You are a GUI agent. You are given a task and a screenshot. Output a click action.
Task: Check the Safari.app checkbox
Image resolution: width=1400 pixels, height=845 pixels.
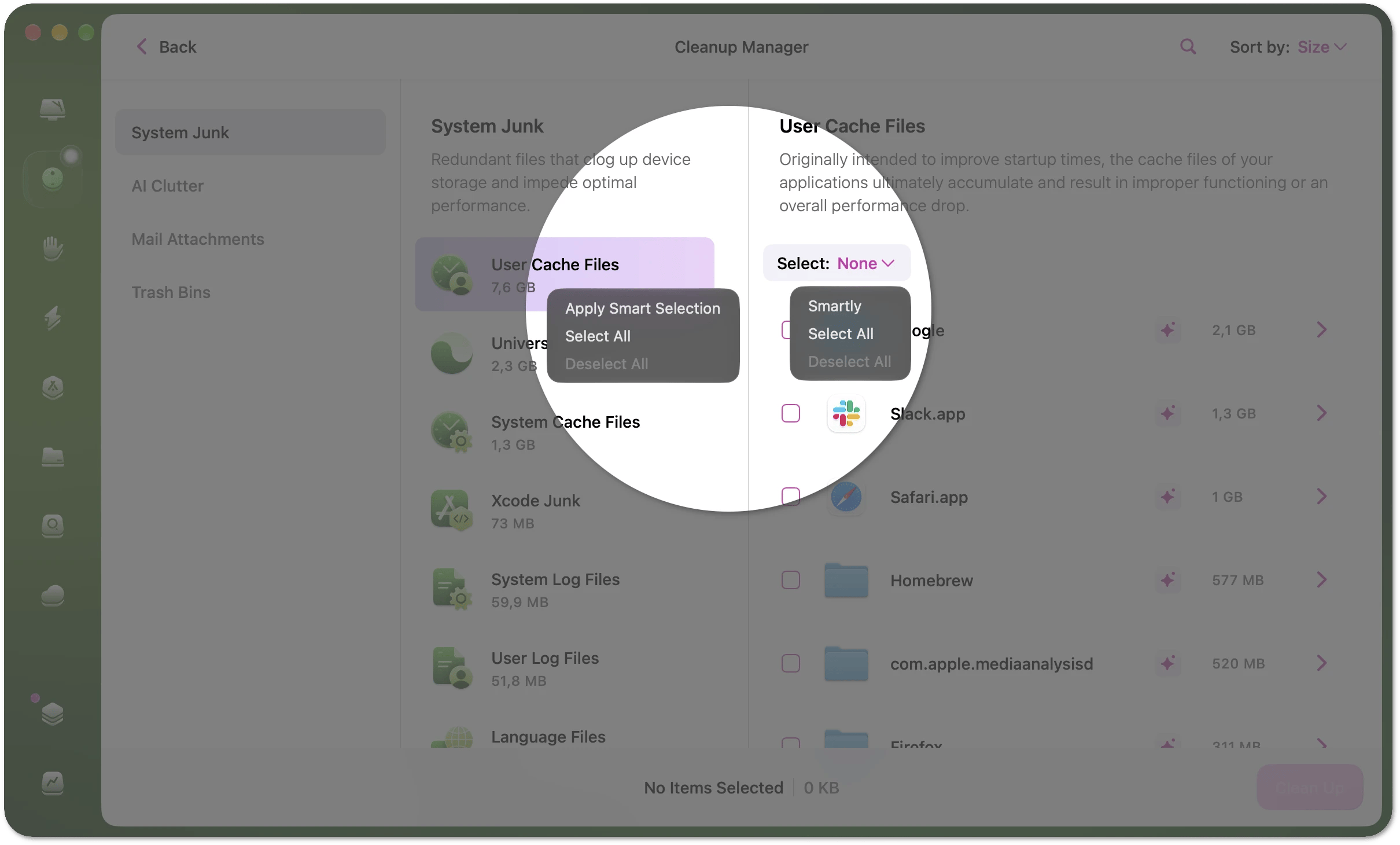pos(791,497)
